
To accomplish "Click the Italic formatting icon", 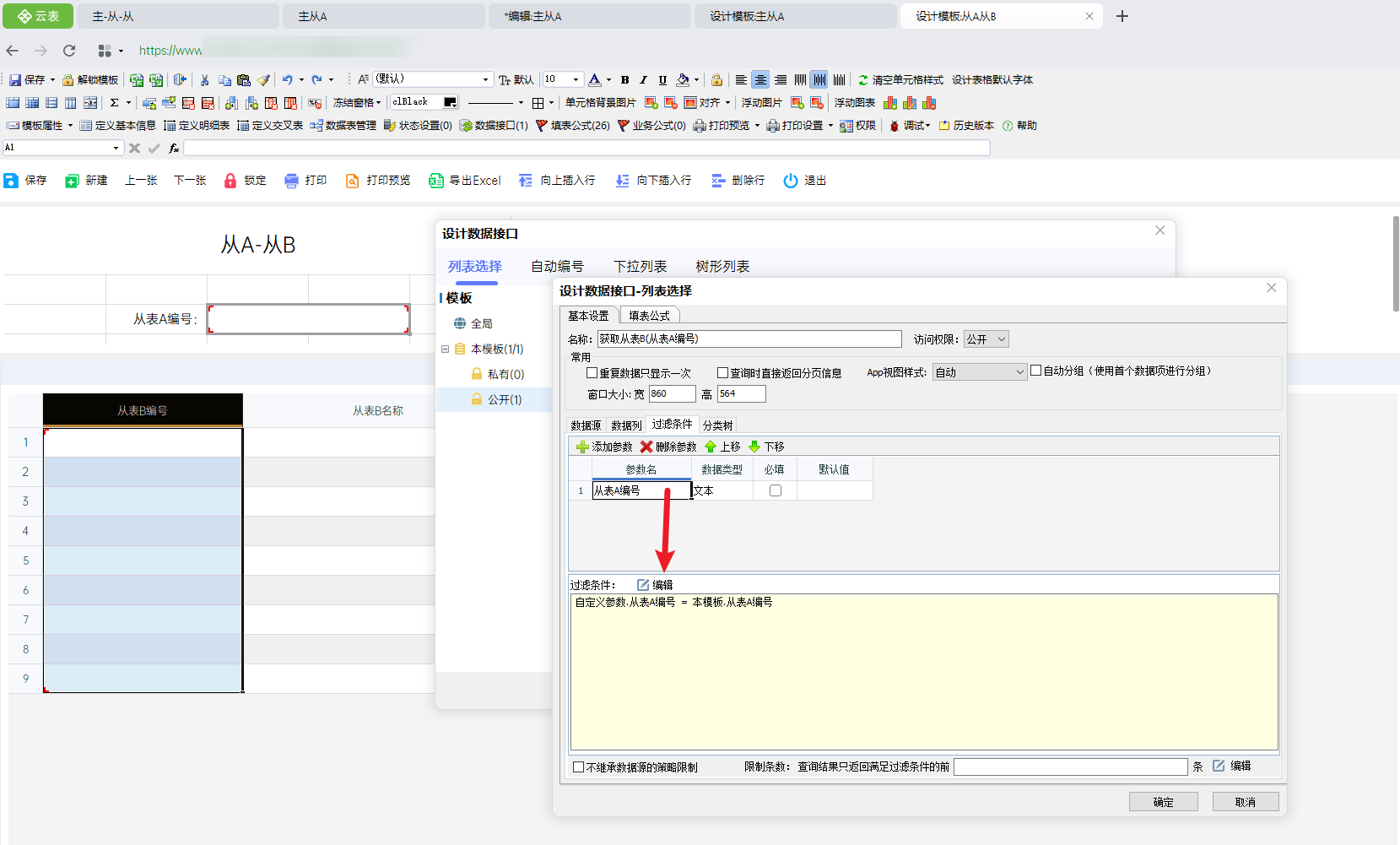I will pyautogui.click(x=643, y=80).
